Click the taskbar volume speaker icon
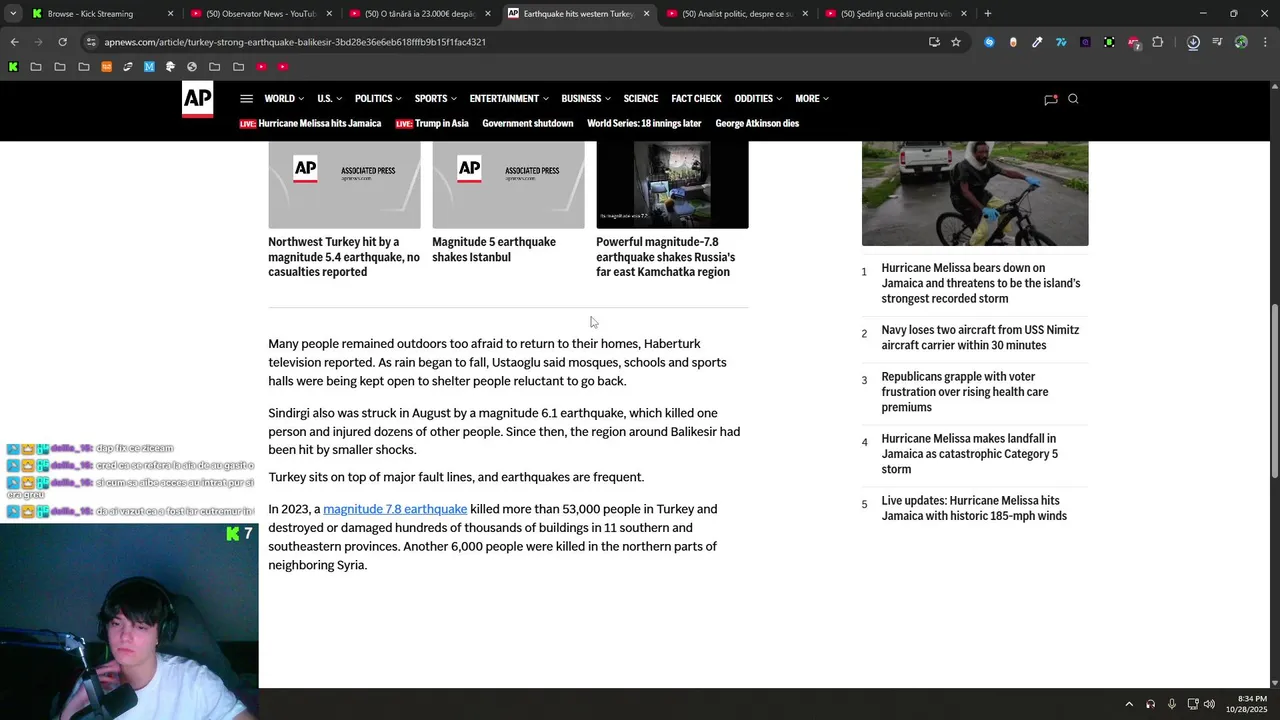This screenshot has height=720, width=1280. pos(1209,704)
